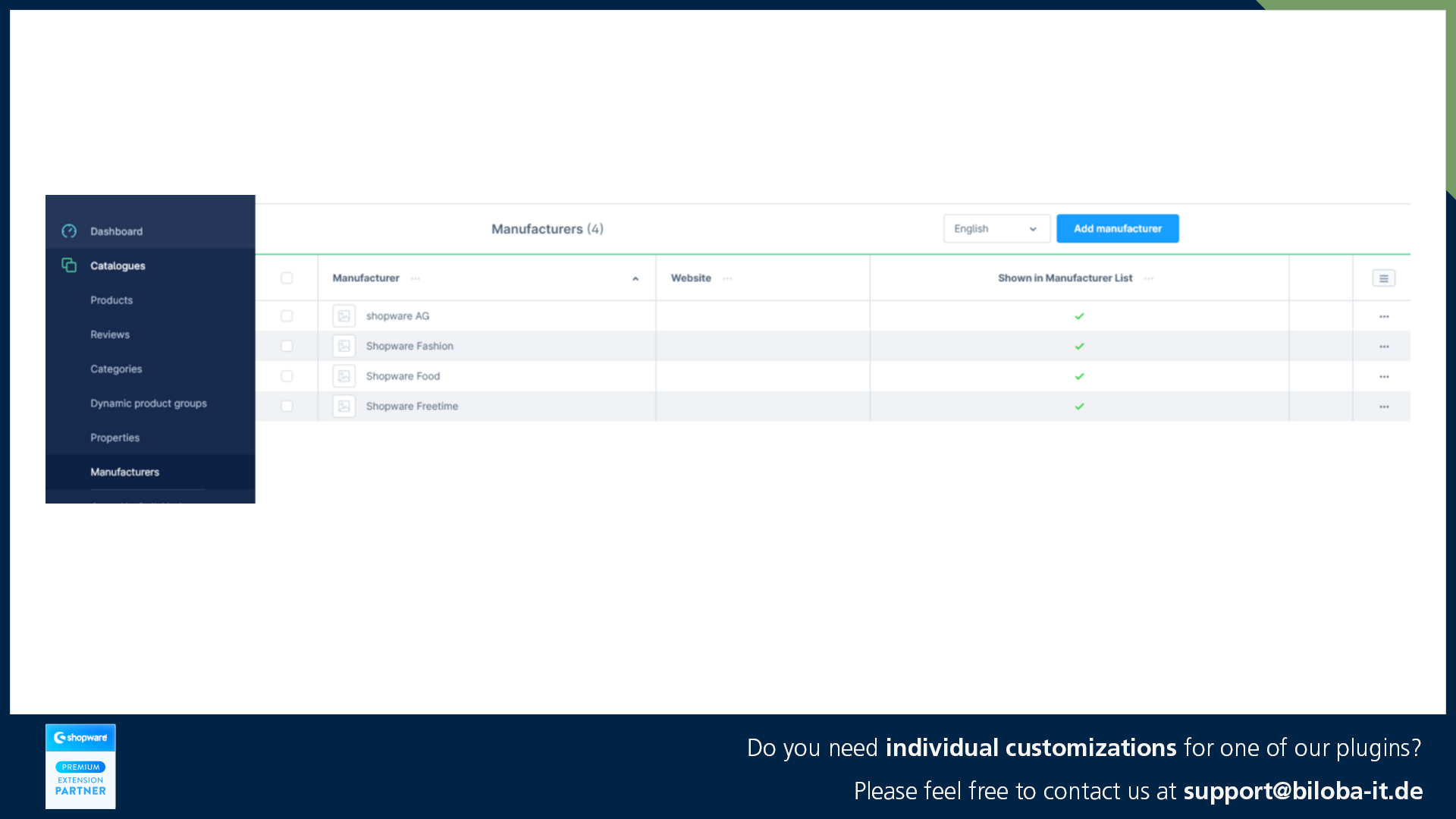Open context menu for shopware AG row
Viewport: 1456px width, 819px height.
coord(1384,316)
